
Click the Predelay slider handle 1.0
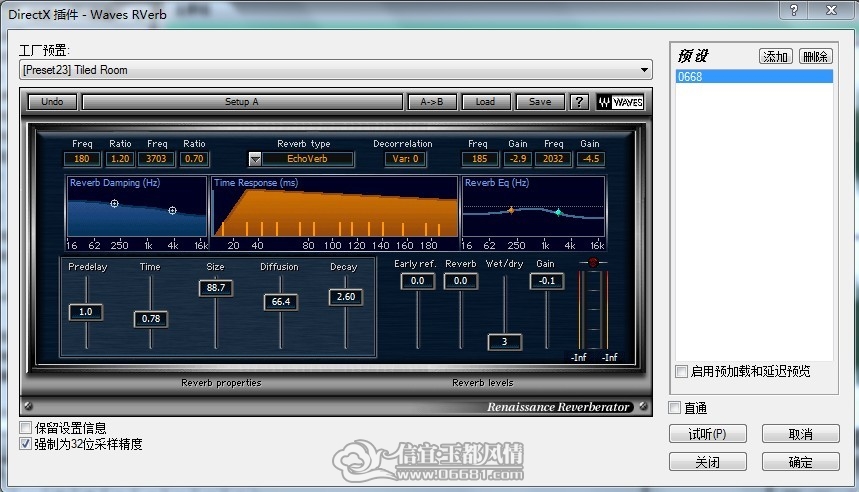point(86,312)
